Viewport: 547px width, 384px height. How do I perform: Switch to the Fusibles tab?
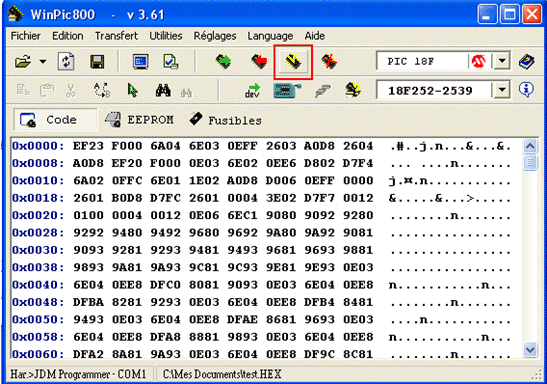pyautogui.click(x=226, y=120)
